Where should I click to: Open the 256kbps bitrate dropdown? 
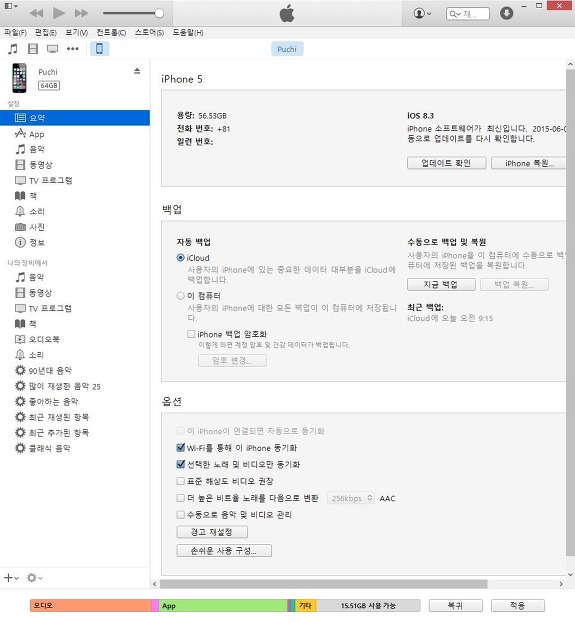pyautogui.click(x=351, y=498)
